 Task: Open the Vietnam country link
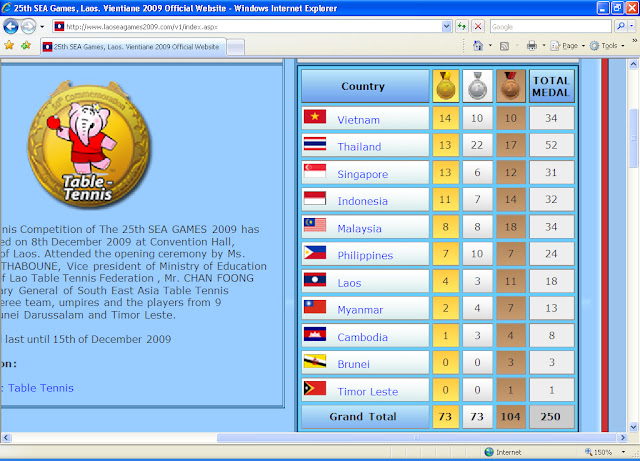358,120
